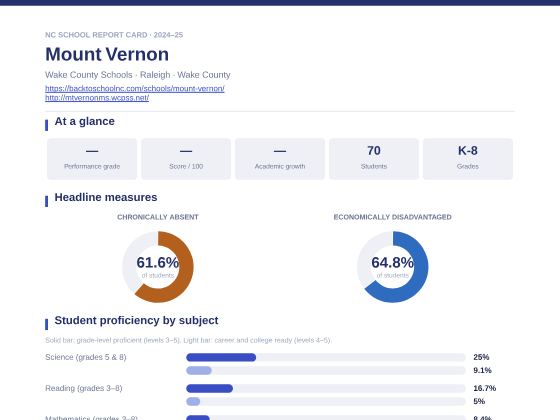The width and height of the screenshot is (560, 420).
Task: Click the 9.1% Science value
Action: click(x=482, y=370)
